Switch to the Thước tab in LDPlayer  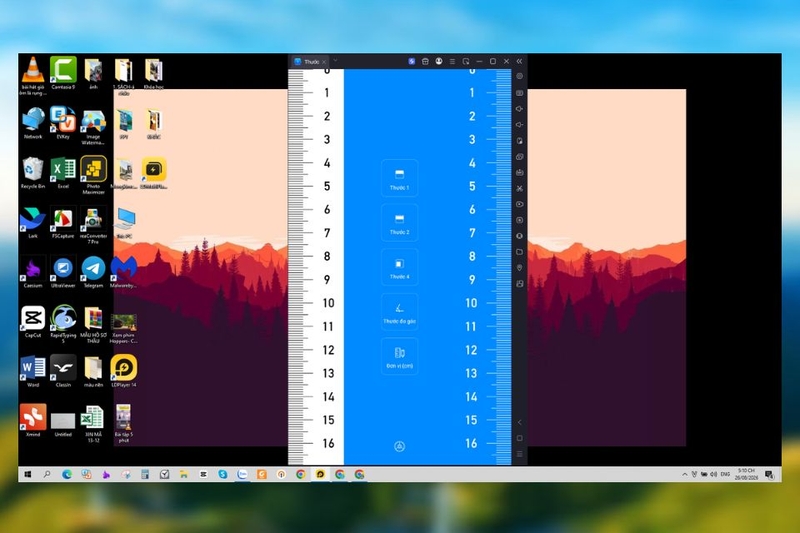point(310,62)
